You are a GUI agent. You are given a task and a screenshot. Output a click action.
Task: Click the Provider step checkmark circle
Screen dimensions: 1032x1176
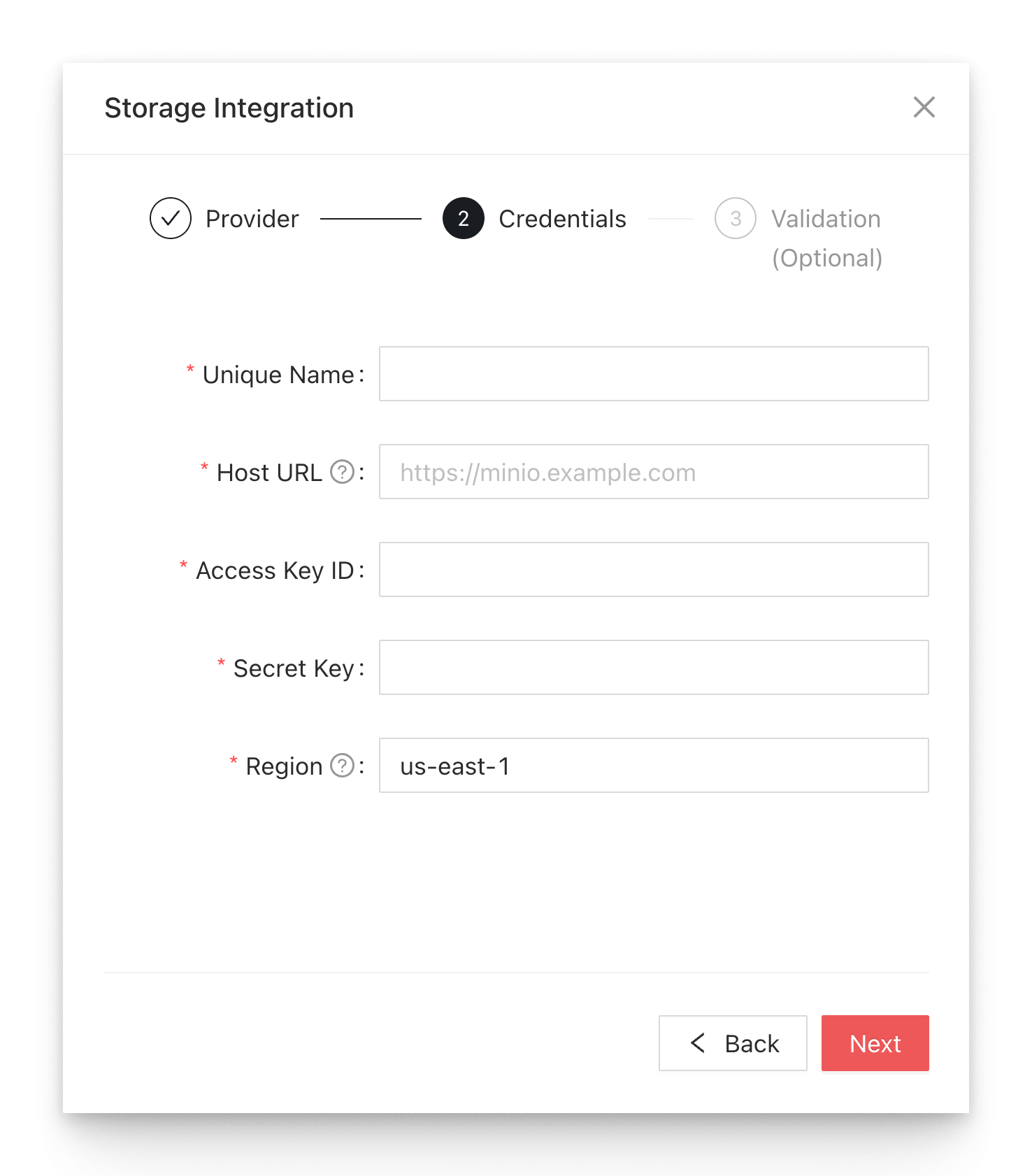coord(171,218)
